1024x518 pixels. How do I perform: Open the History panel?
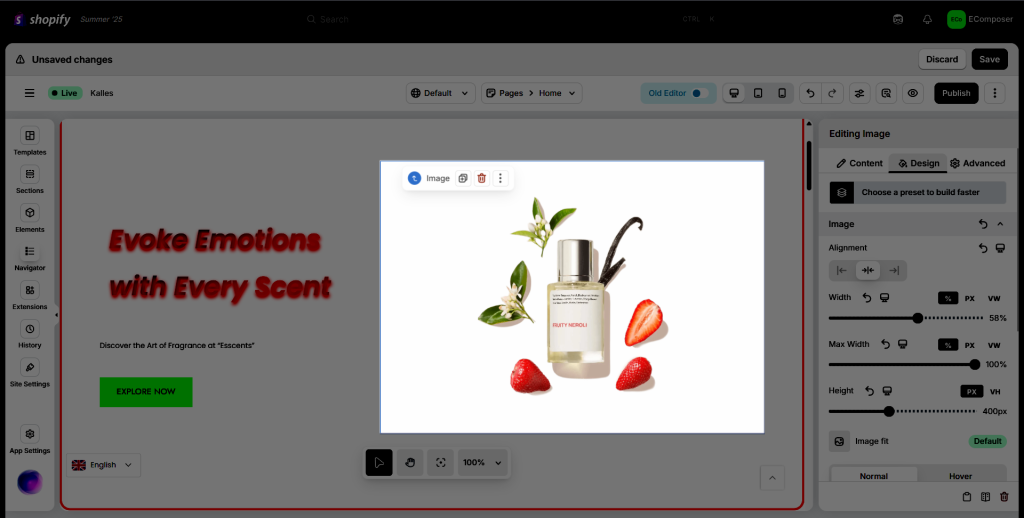click(29, 334)
